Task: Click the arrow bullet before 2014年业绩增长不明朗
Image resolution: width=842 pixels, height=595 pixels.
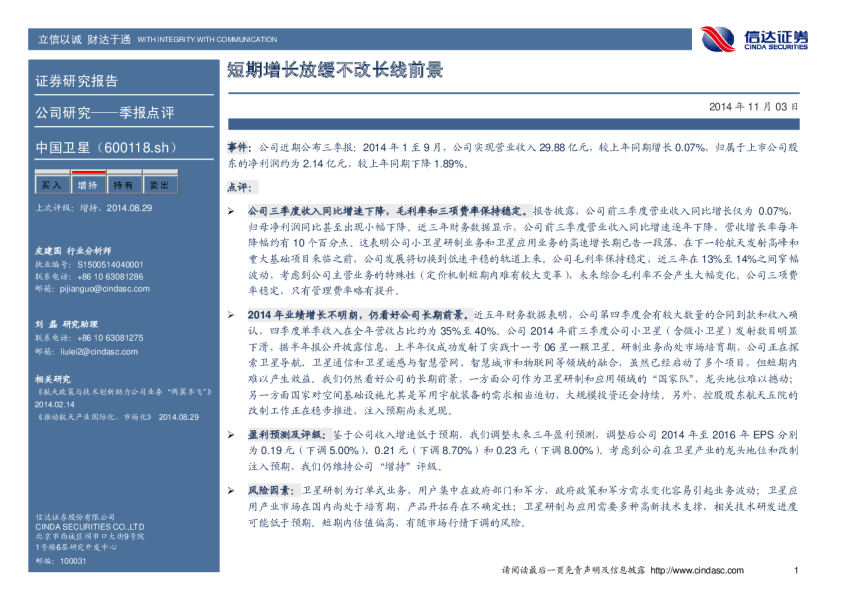Action: (230, 315)
